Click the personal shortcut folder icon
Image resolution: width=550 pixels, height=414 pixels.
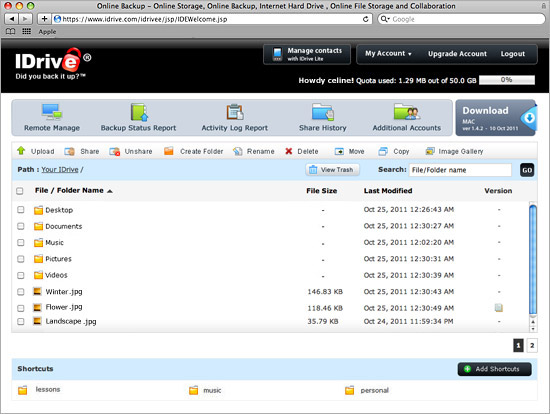(x=349, y=390)
